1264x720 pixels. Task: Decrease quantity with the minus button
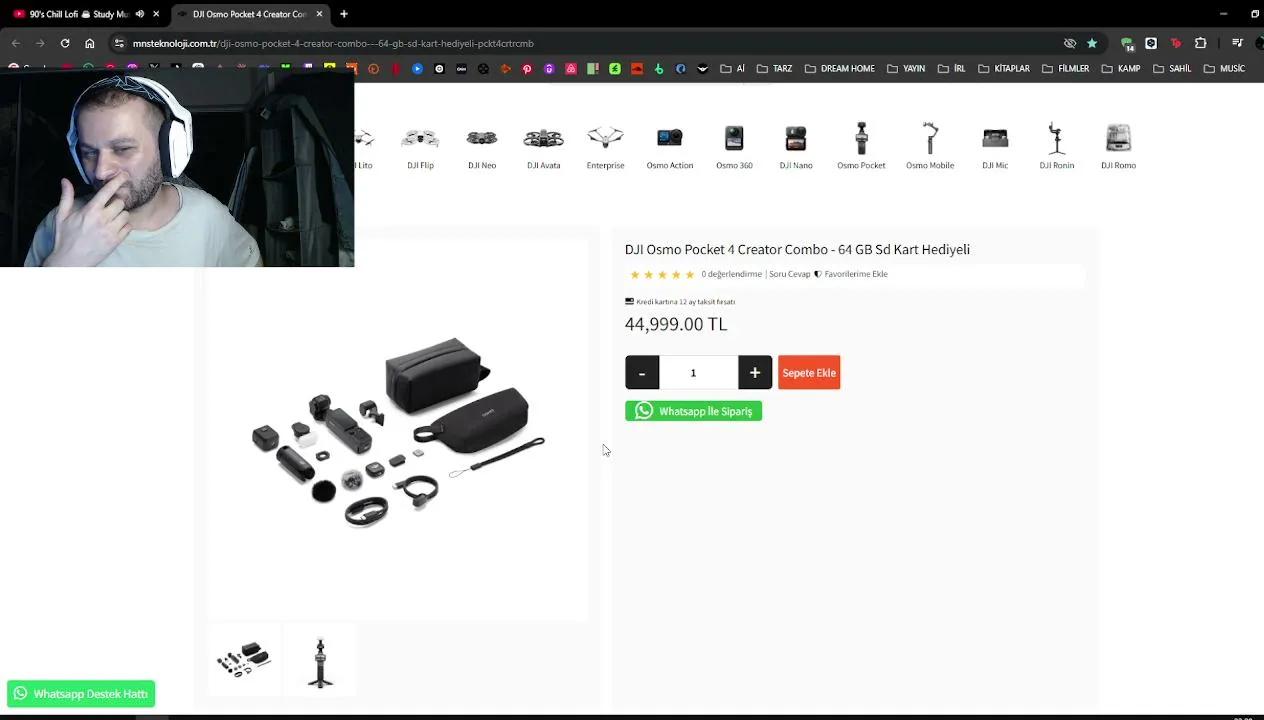tap(642, 373)
